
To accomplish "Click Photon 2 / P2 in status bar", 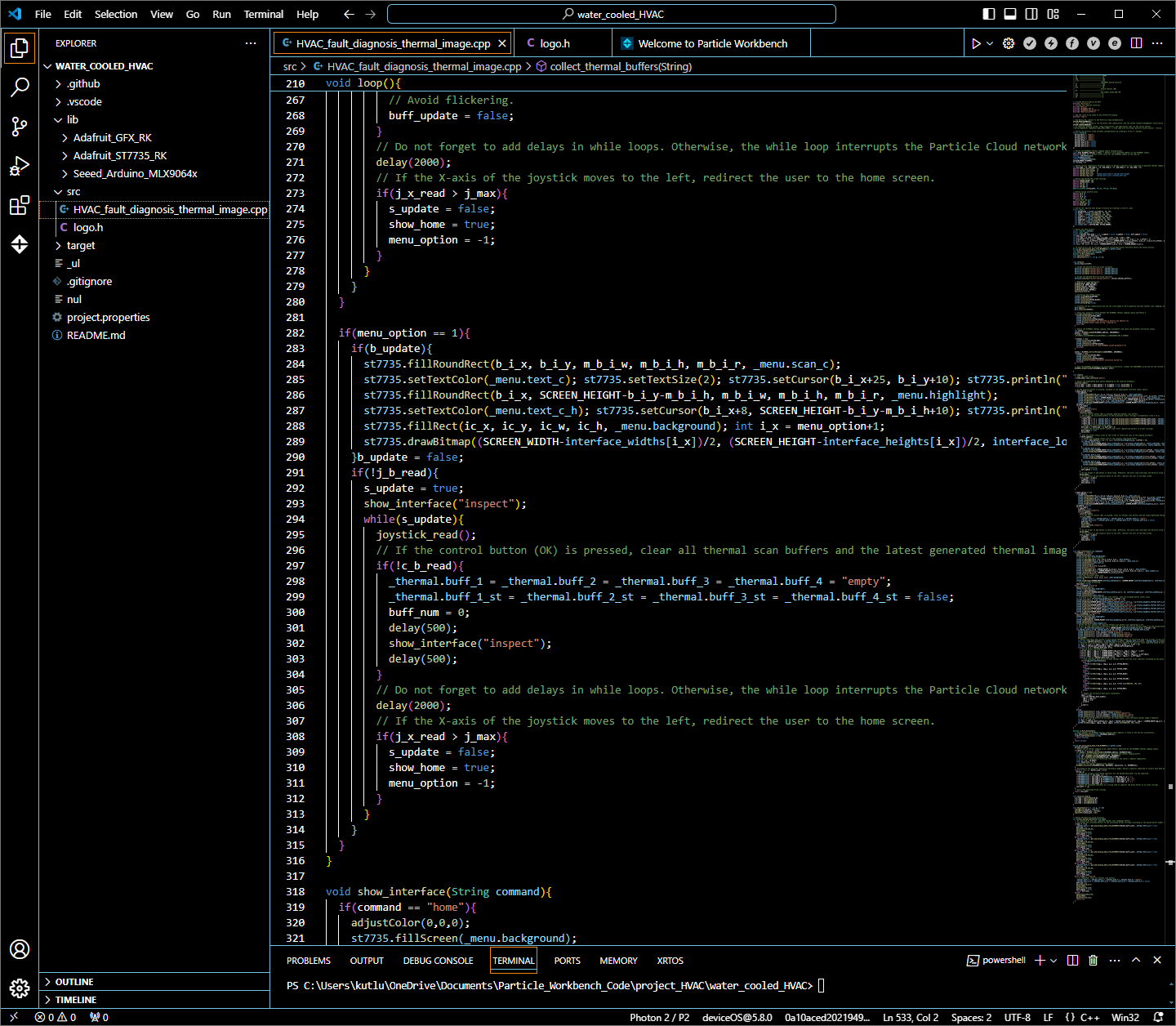I will 659,1017.
